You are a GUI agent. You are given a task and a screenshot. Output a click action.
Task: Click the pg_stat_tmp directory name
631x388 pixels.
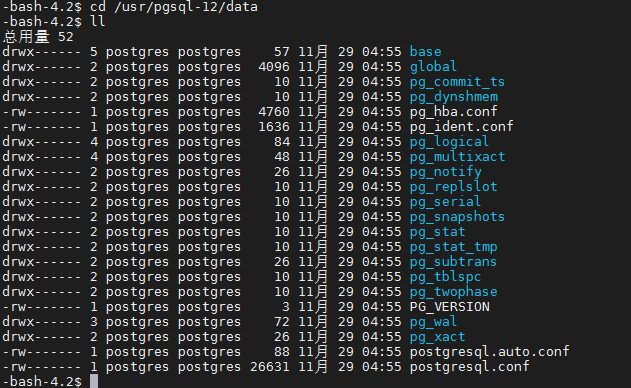click(x=454, y=247)
